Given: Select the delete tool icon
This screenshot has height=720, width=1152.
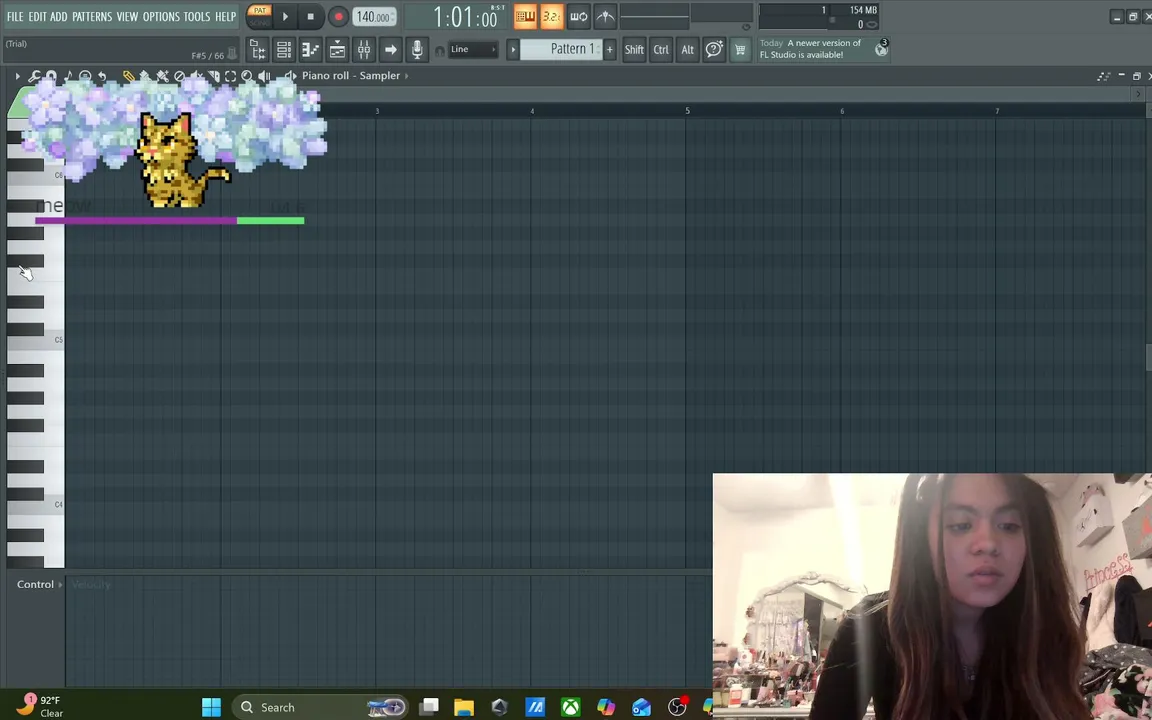Looking at the screenshot, I should 179,76.
